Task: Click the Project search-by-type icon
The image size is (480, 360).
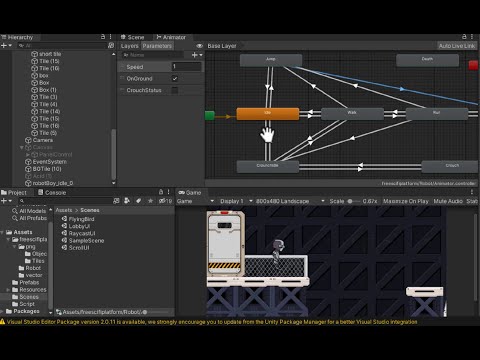Action: 116,201
